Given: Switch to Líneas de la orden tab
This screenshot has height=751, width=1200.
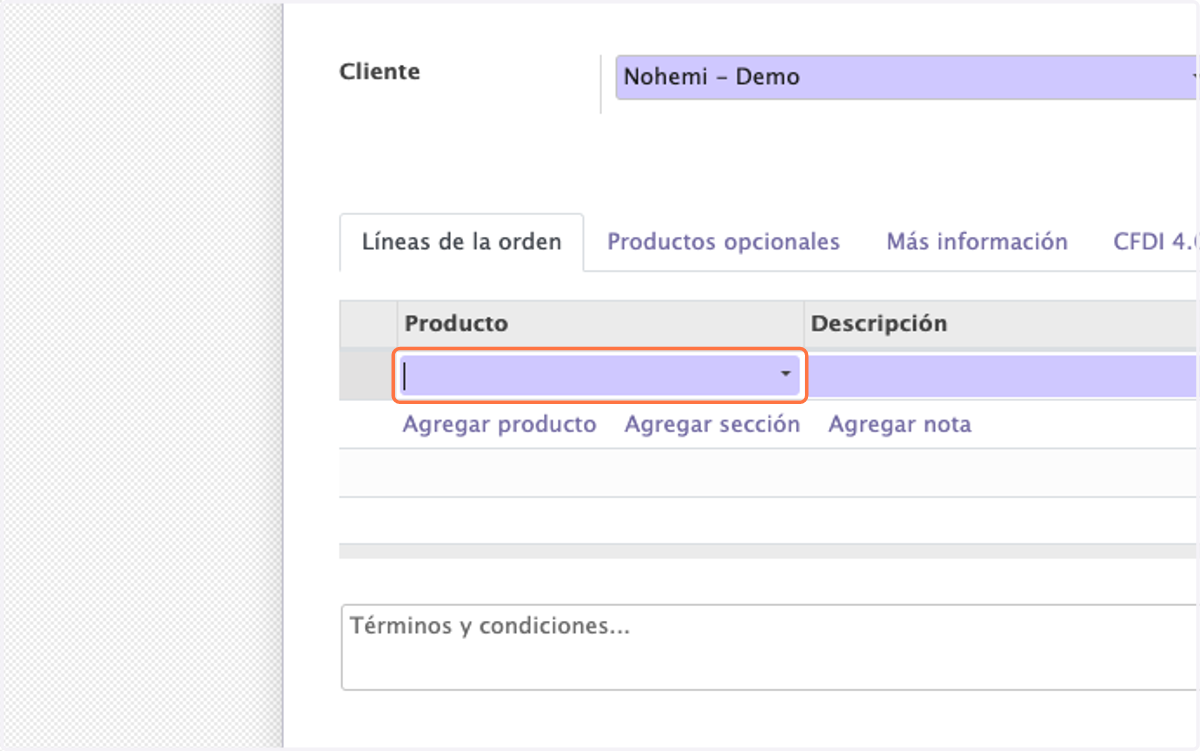Looking at the screenshot, I should point(461,242).
